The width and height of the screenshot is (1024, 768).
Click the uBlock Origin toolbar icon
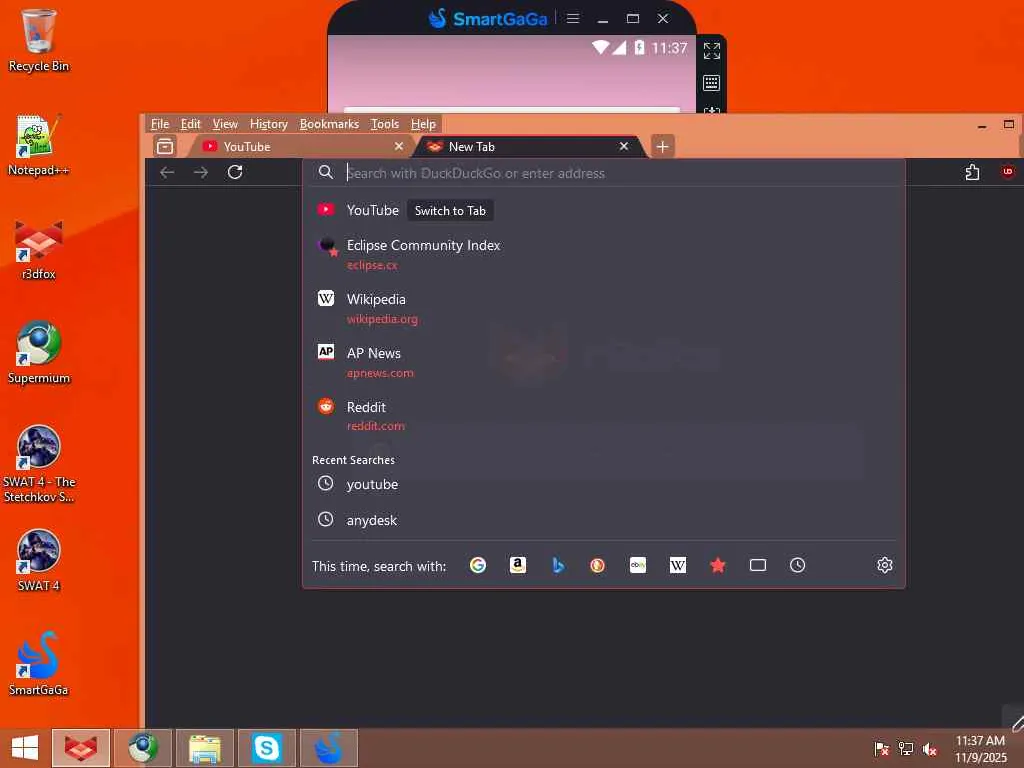(1008, 172)
